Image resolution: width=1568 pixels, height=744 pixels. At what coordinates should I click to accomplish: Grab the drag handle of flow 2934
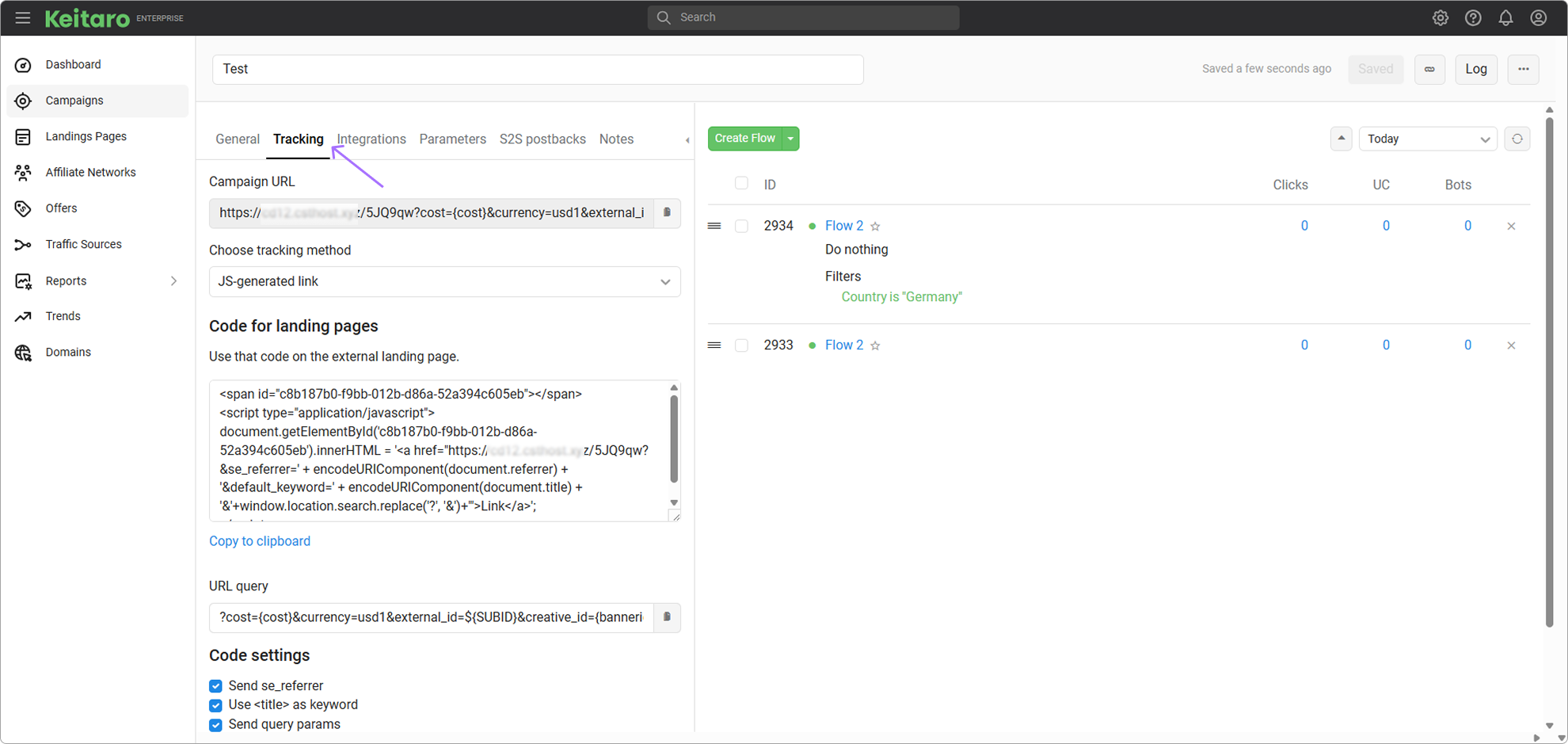point(714,226)
